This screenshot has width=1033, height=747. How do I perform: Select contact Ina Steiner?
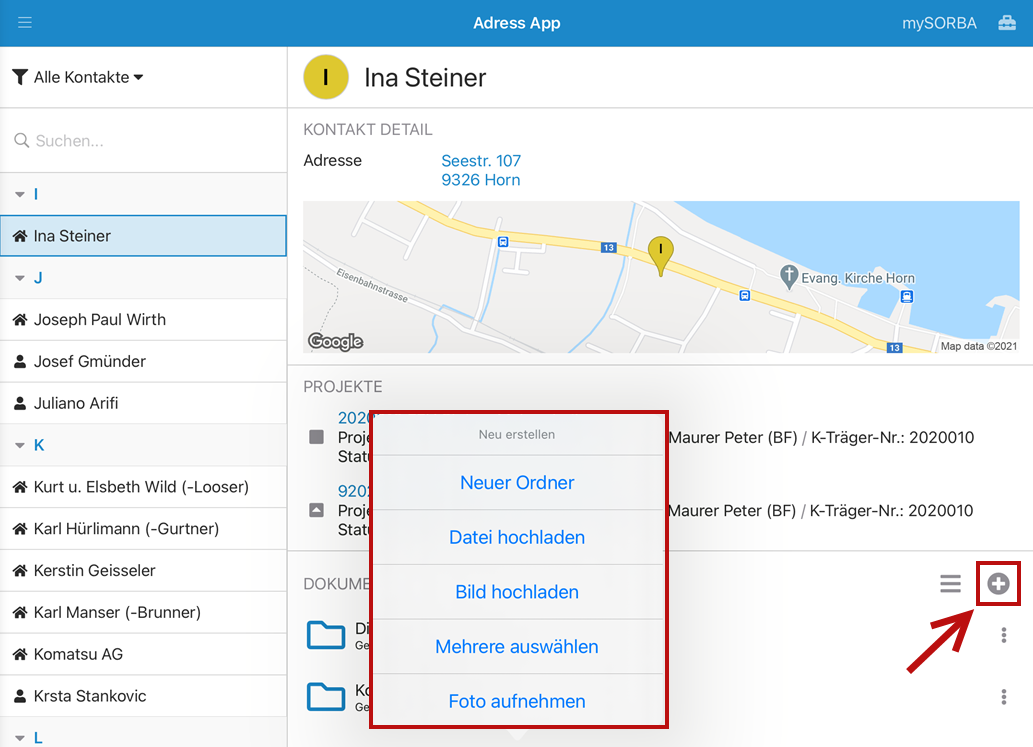click(144, 236)
